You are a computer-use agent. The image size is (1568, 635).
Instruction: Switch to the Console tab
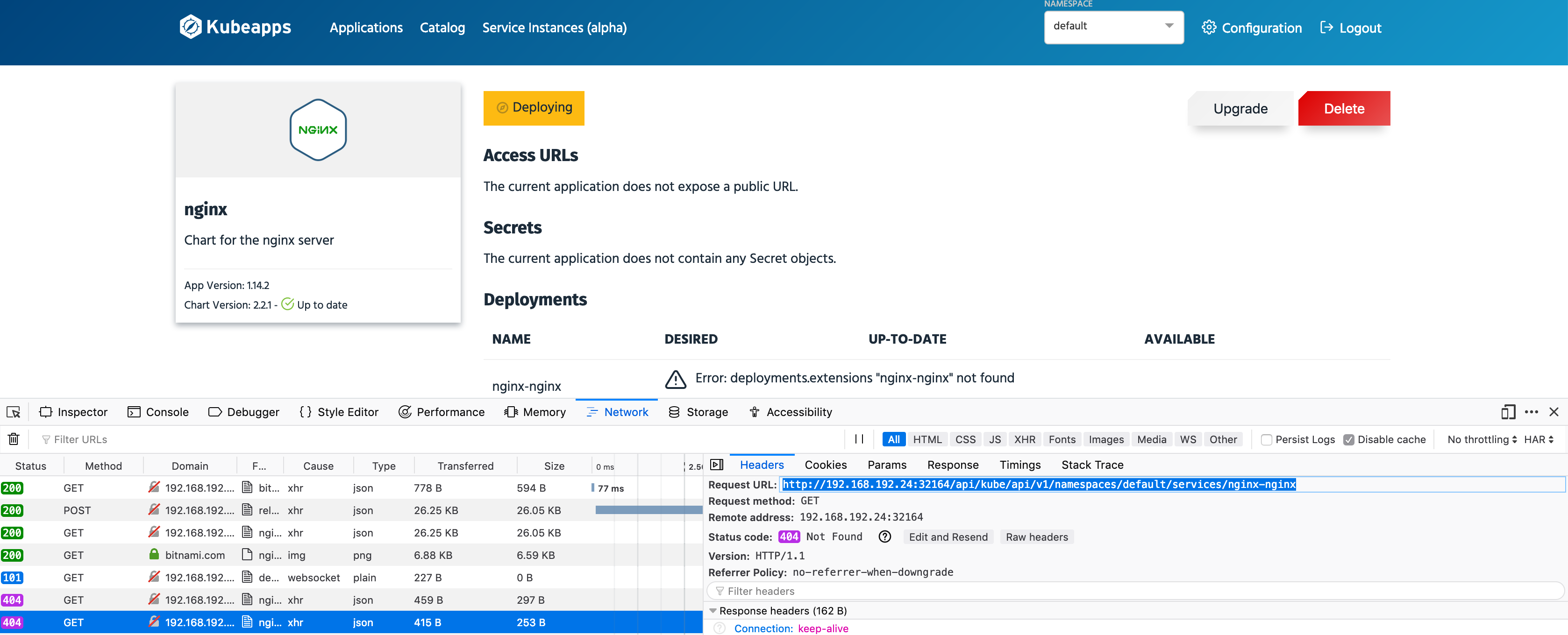158,412
